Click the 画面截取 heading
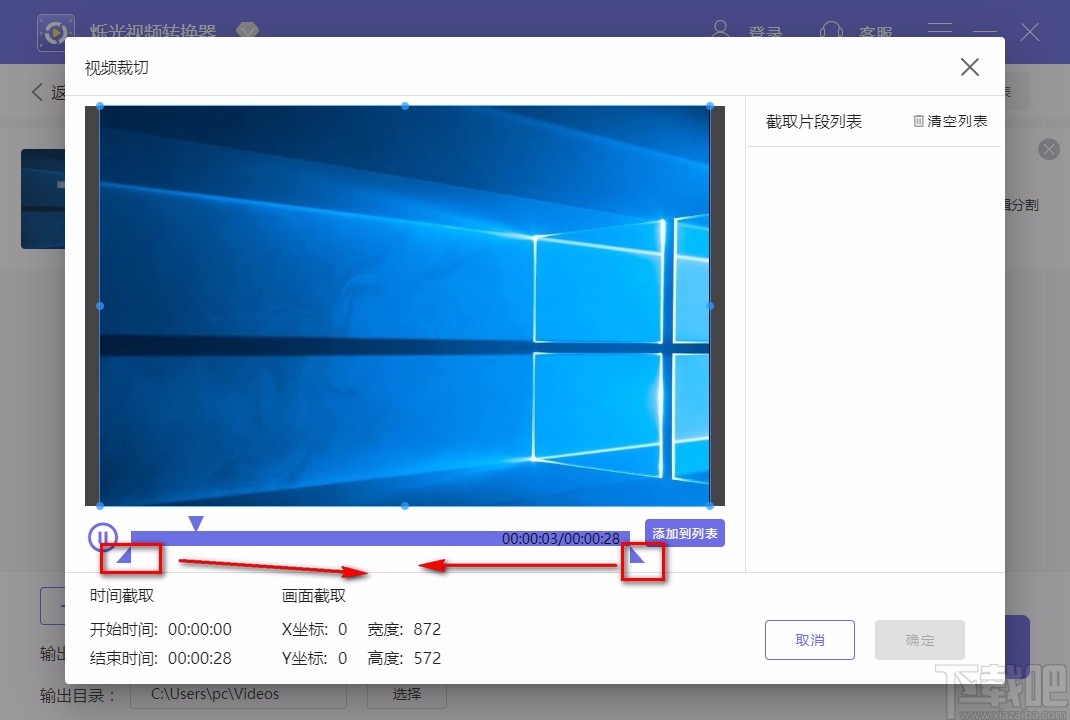This screenshot has height=720, width=1070. [314, 596]
